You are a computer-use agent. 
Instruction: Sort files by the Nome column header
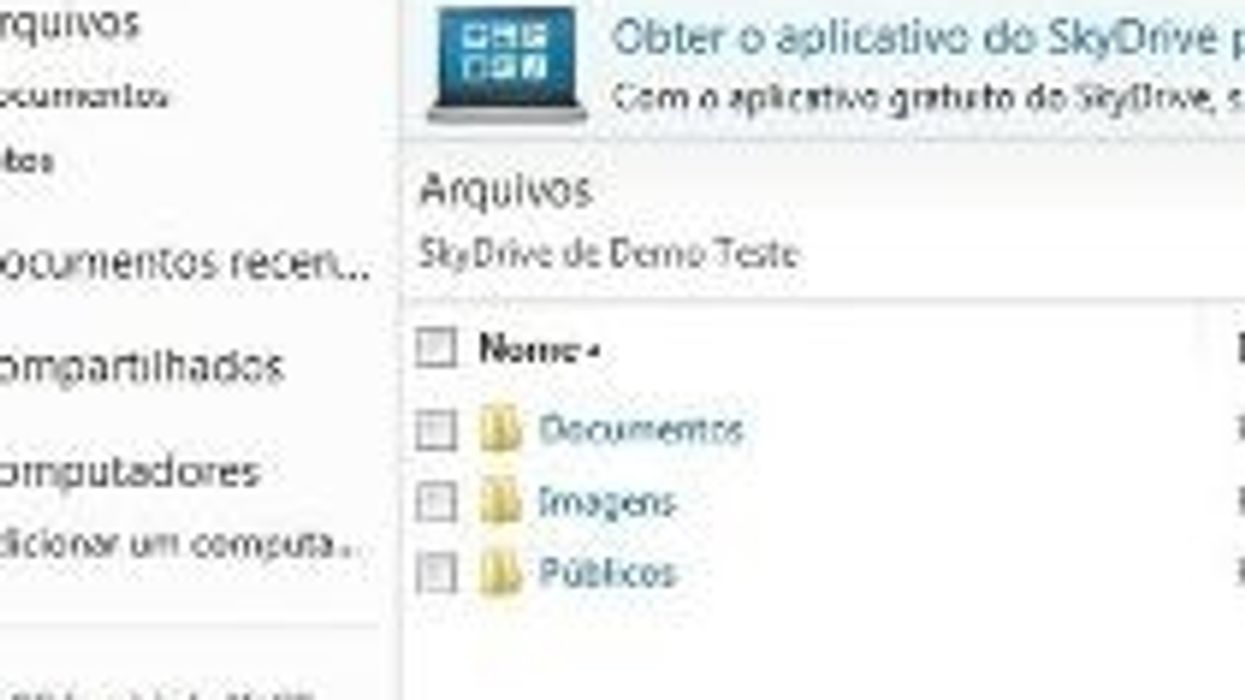[530, 349]
